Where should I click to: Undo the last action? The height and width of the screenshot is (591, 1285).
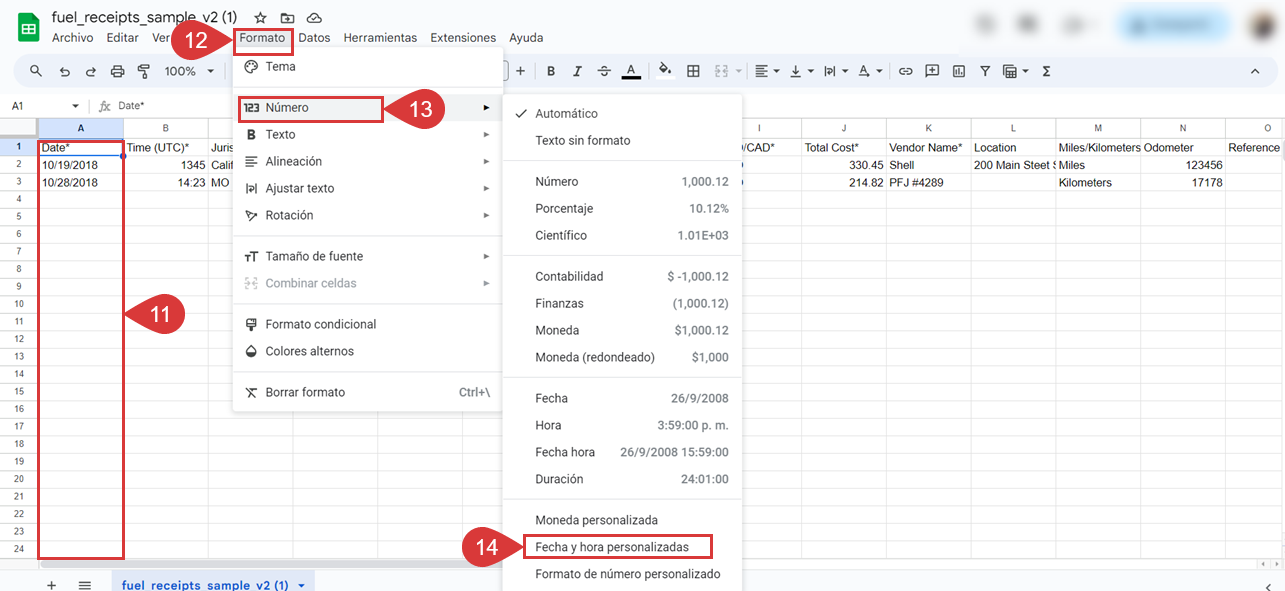click(65, 71)
